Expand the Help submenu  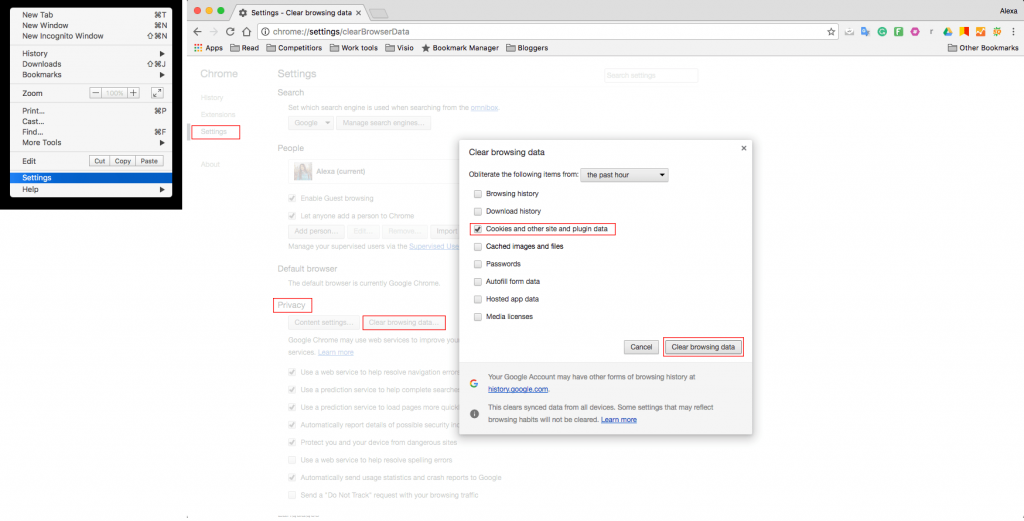[91, 189]
